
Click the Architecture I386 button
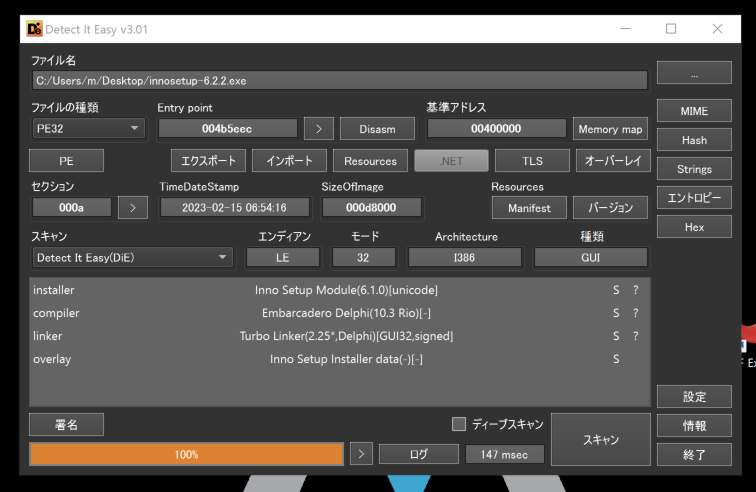pyautogui.click(x=464, y=258)
